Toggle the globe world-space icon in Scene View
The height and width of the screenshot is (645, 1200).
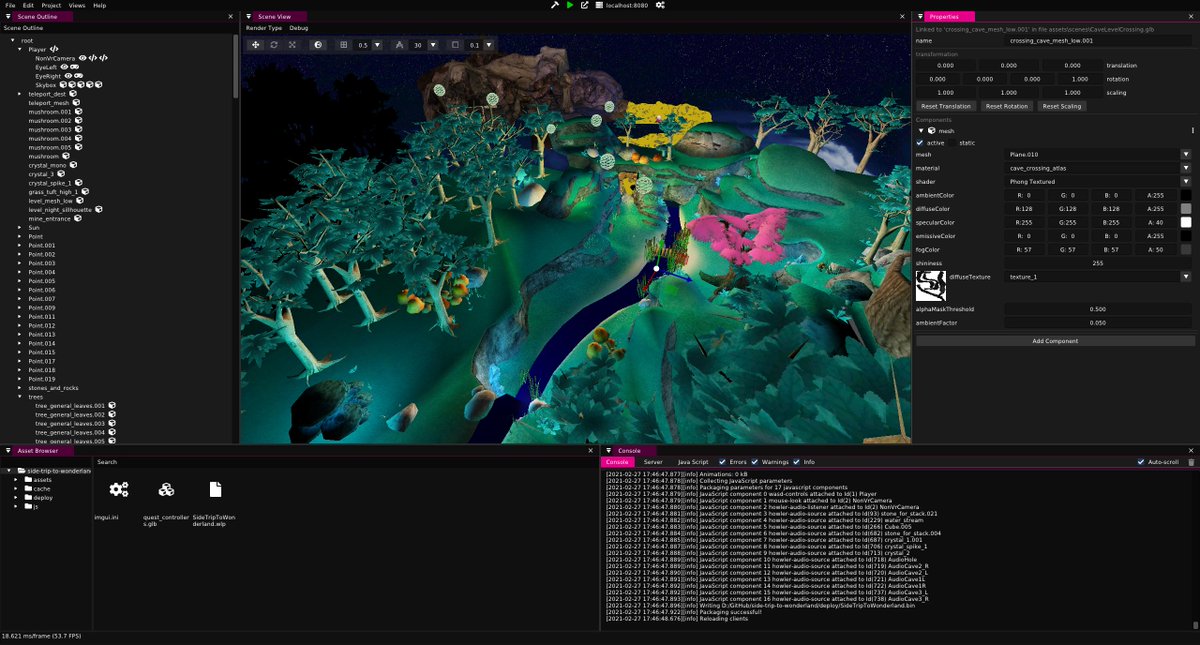tap(319, 45)
